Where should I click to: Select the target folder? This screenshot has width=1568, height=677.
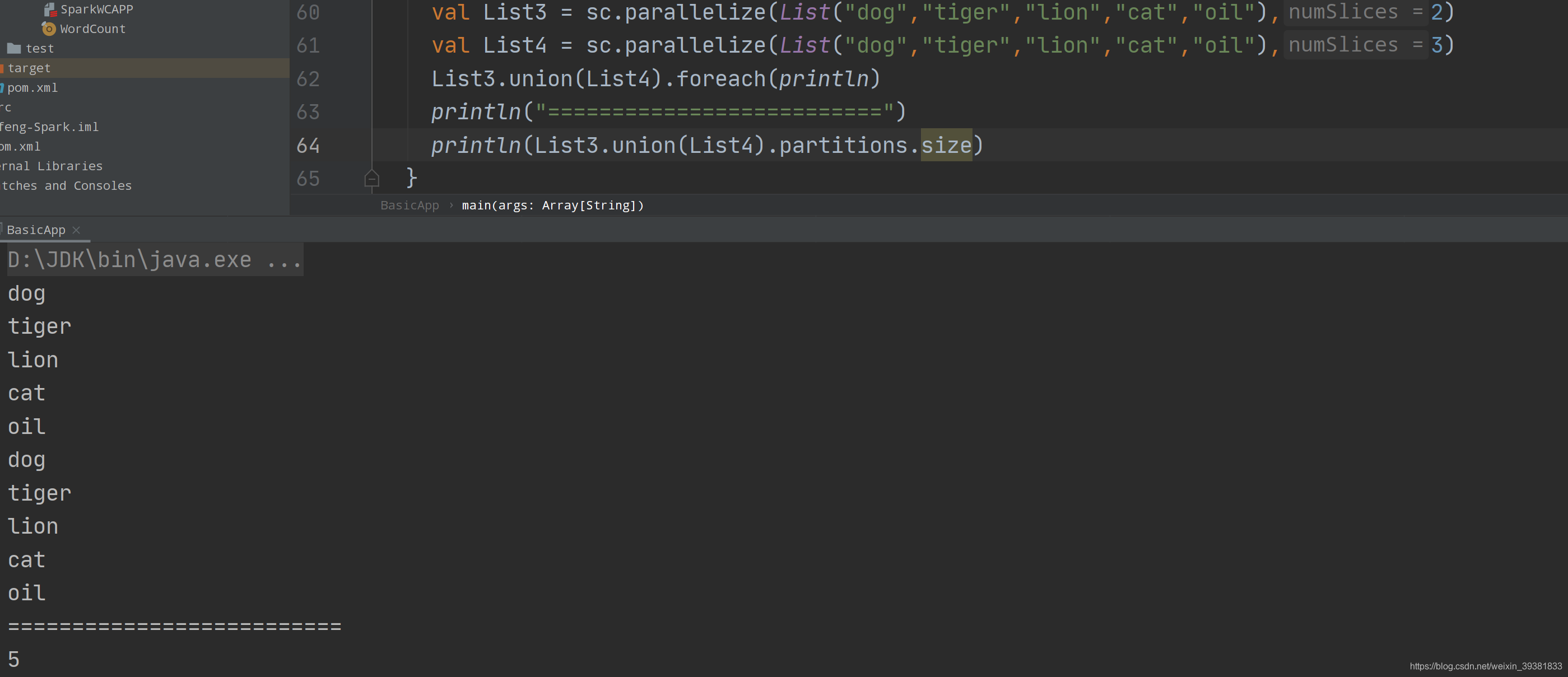(x=29, y=68)
